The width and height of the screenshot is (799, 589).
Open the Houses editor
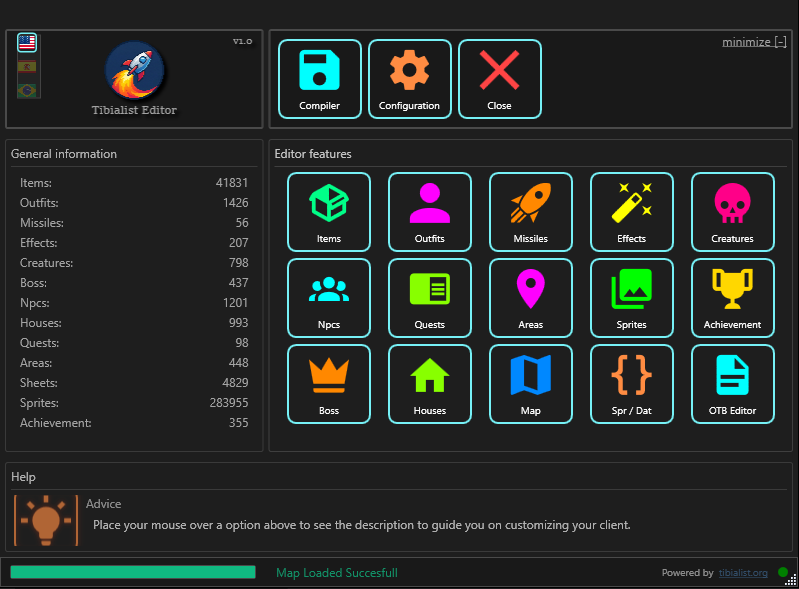pos(430,384)
